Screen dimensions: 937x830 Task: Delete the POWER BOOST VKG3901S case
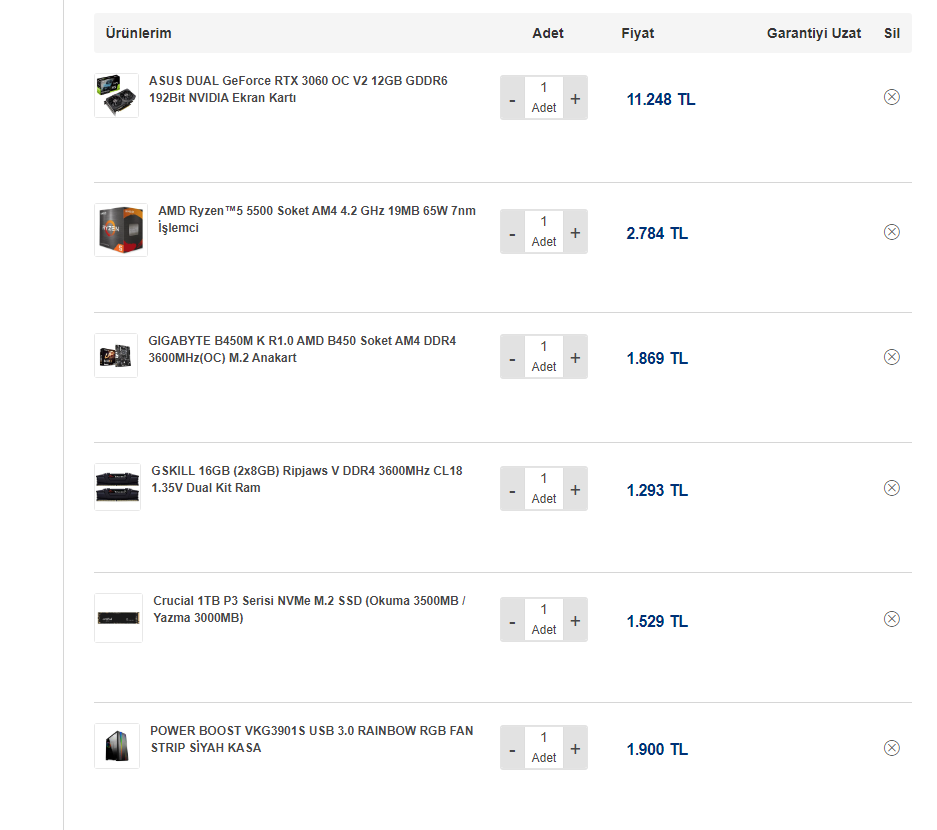(x=892, y=748)
